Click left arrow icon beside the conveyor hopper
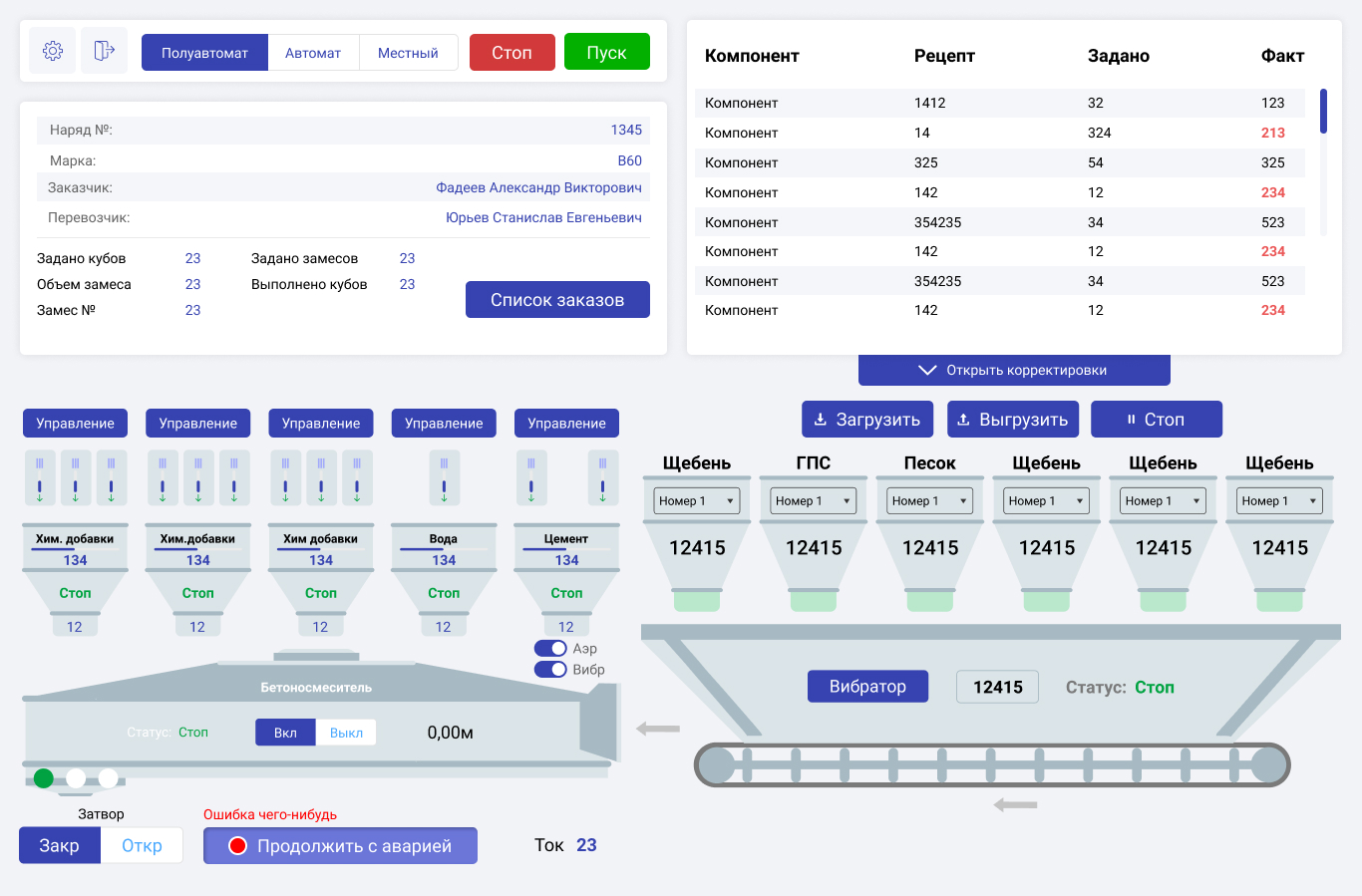This screenshot has height=896, width=1362. [x=658, y=729]
